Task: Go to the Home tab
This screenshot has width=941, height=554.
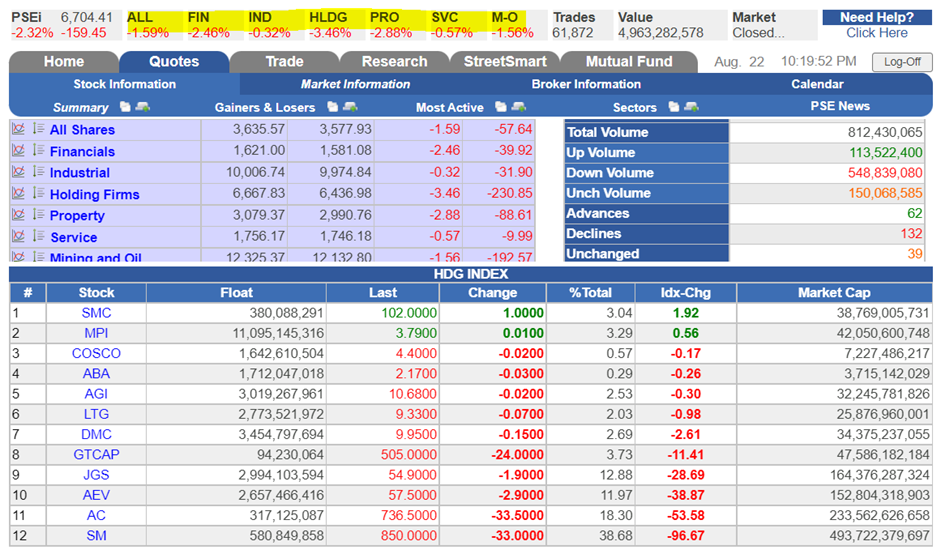Action: point(64,62)
